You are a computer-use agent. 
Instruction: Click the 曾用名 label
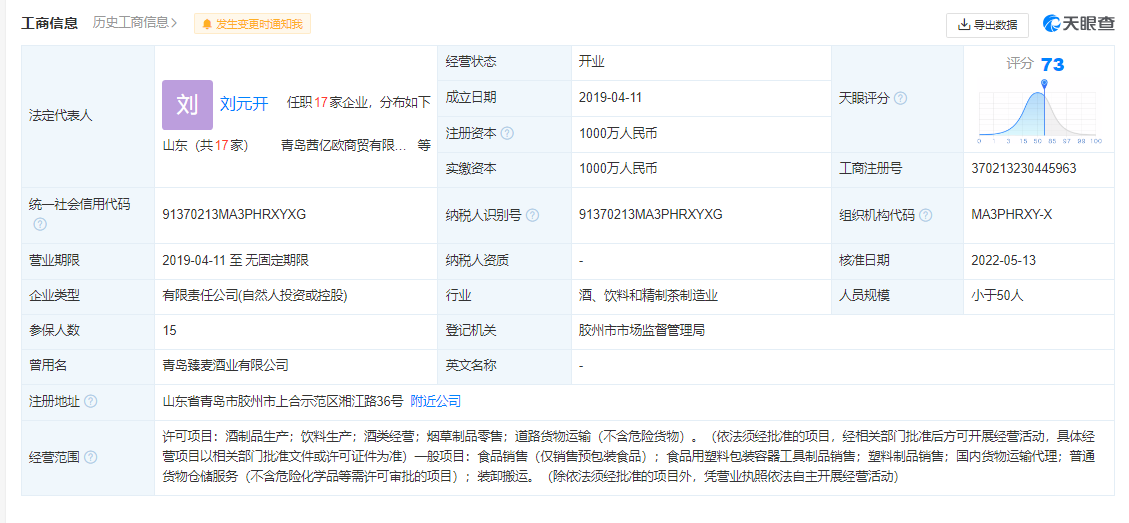[48, 366]
